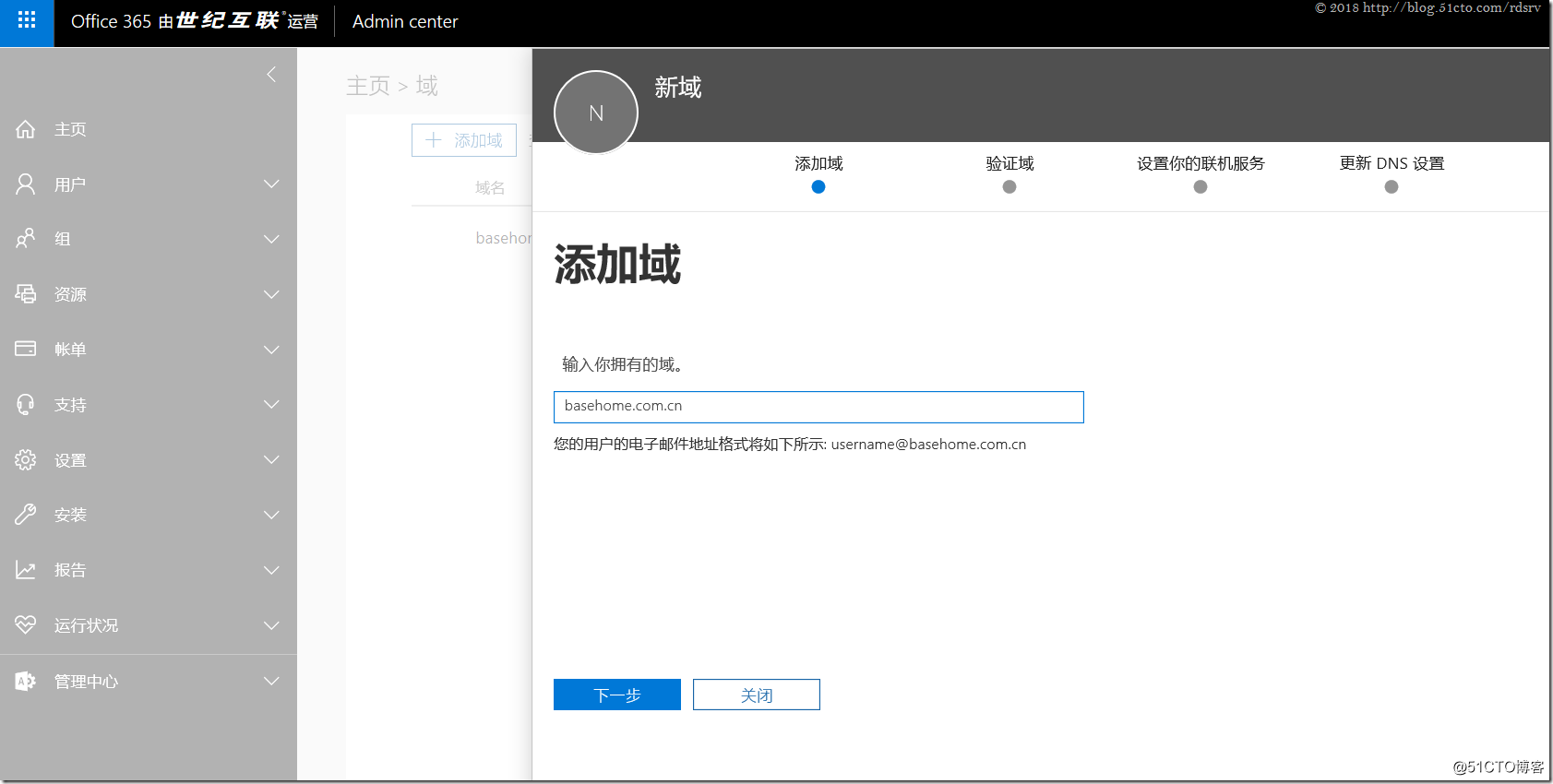1553x784 pixels.
Task: Expand the 支持 menu chevron
Action: coord(271,404)
